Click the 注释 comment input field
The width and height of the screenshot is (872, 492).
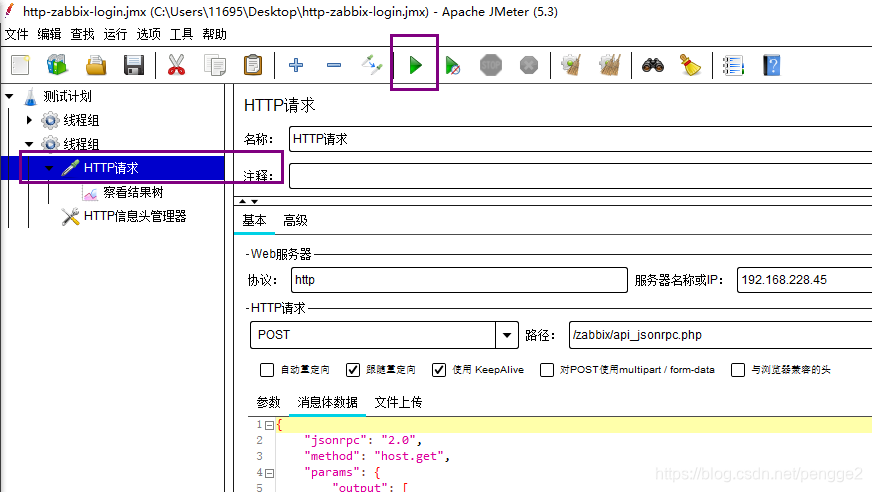(x=580, y=176)
